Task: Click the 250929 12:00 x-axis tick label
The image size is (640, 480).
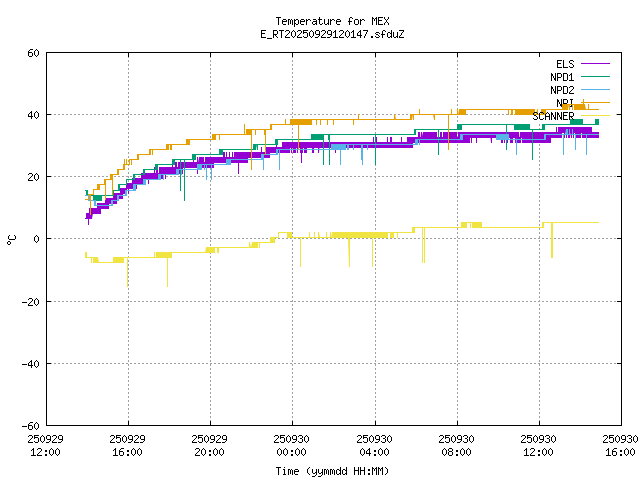Action: [45, 445]
